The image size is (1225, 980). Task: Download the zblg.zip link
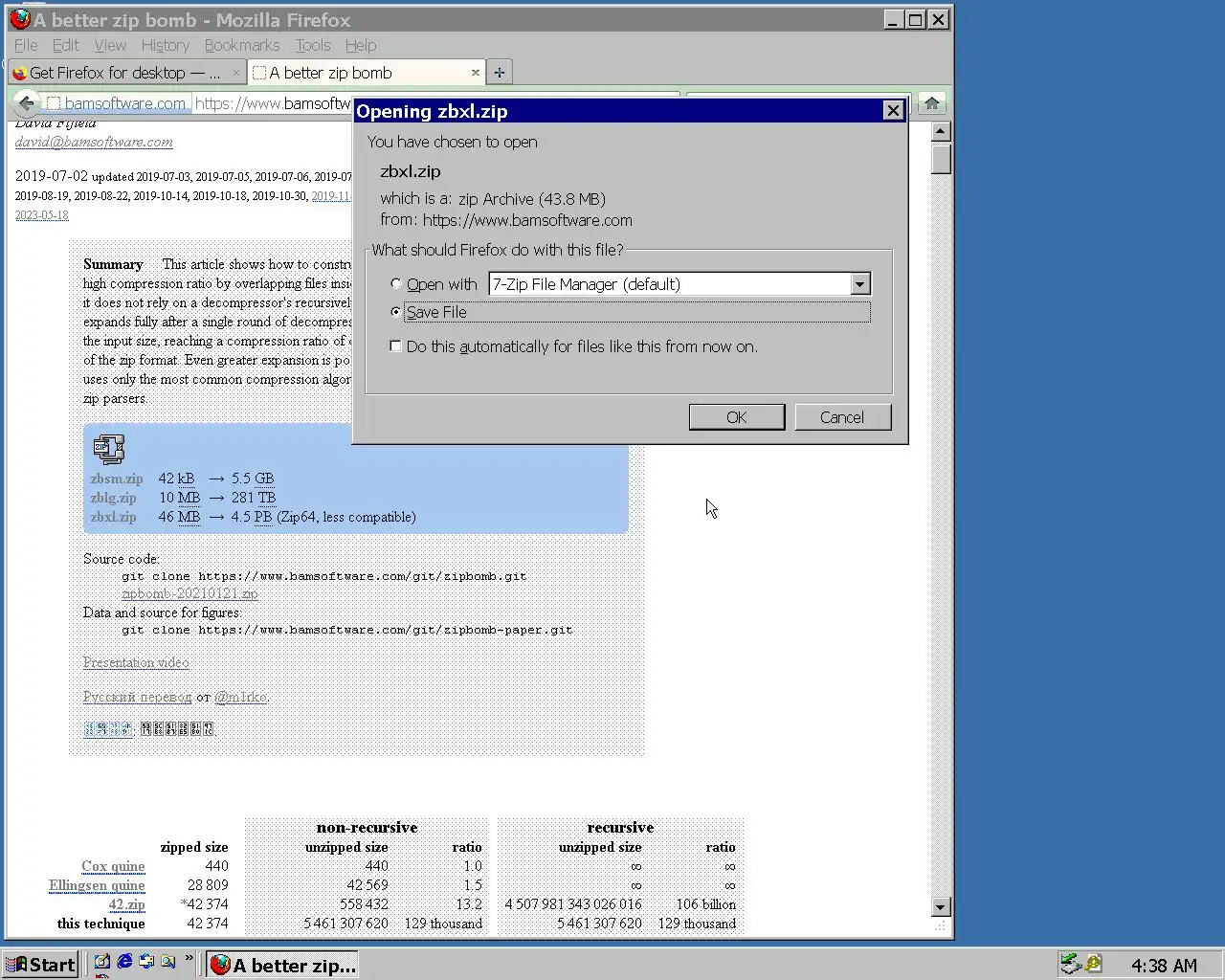point(114,498)
